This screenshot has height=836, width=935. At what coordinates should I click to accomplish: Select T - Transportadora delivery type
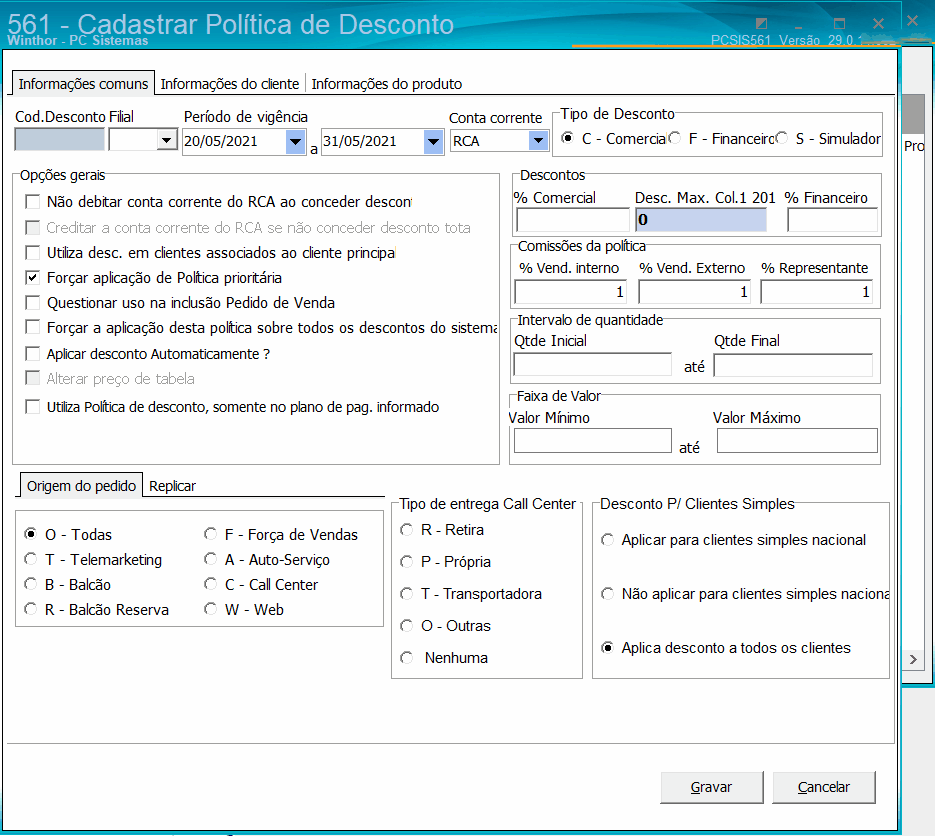pos(407,594)
